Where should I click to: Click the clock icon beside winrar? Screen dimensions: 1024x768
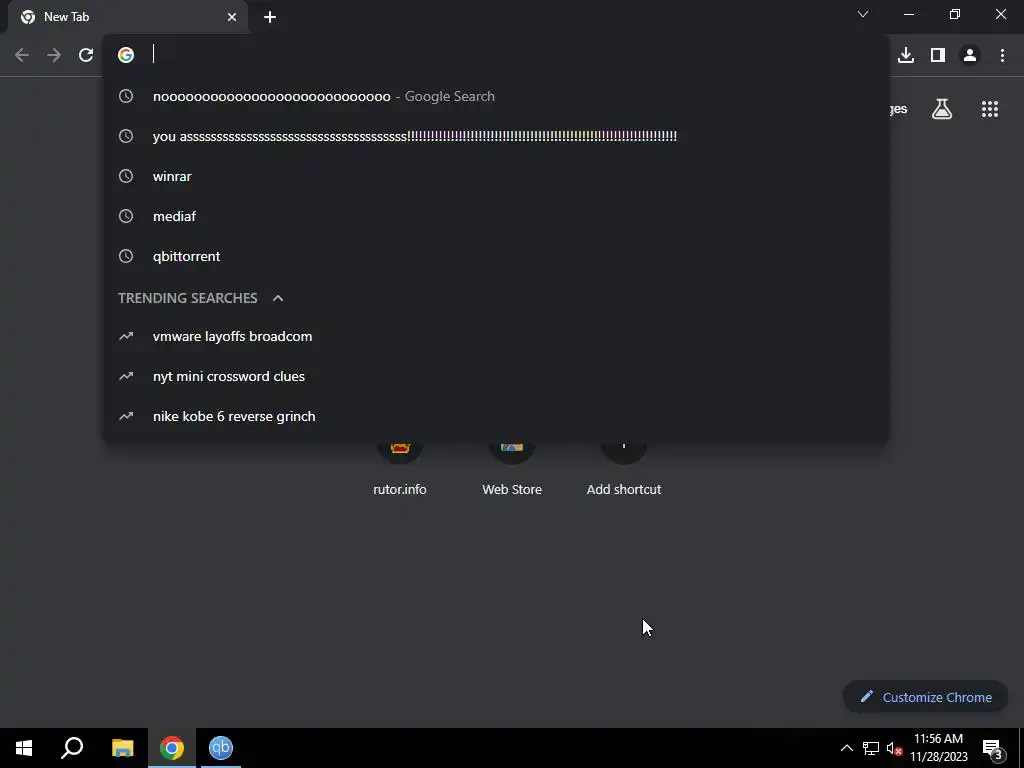126,176
